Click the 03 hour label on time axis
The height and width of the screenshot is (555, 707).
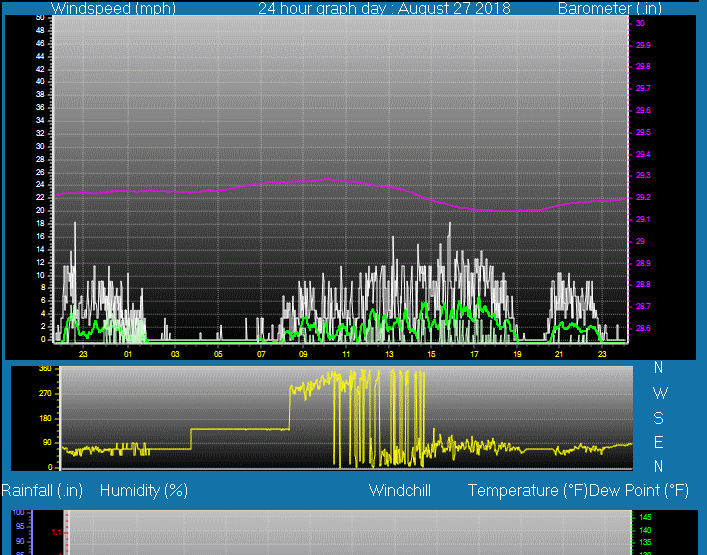click(175, 354)
